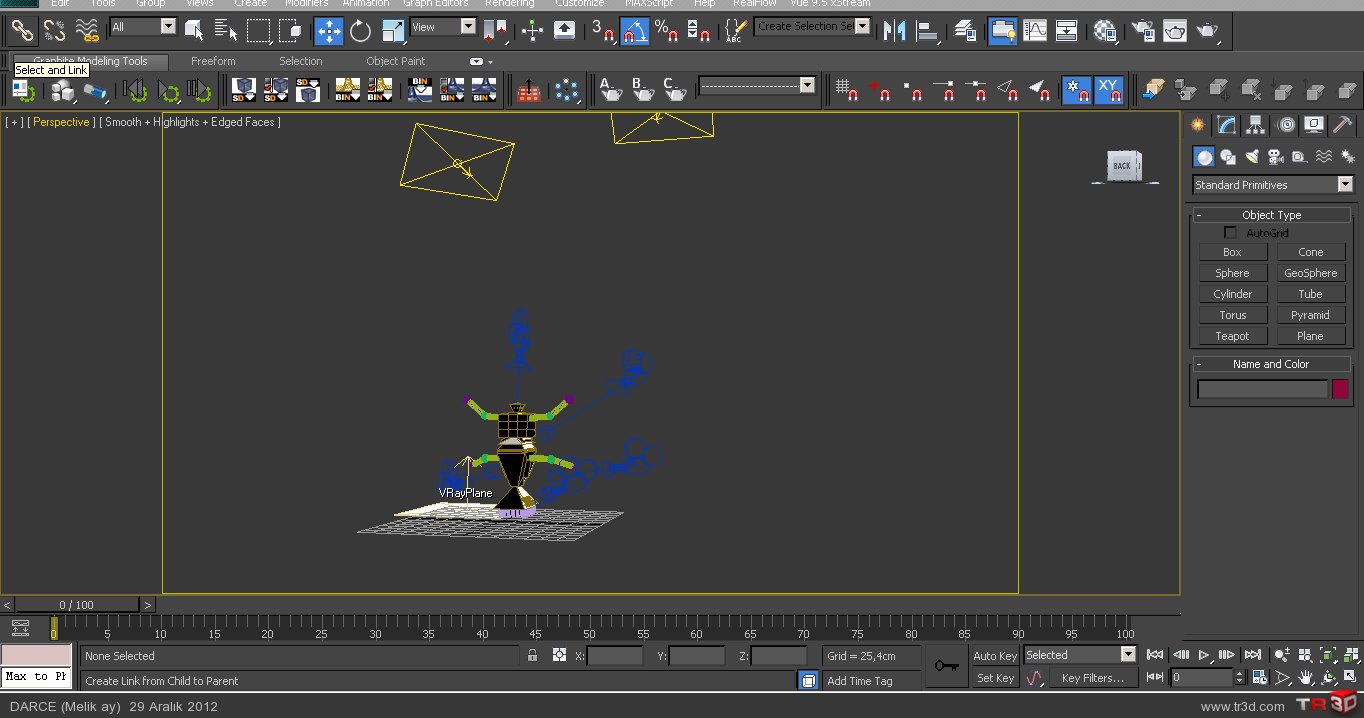Open the object color swatch

tap(1340, 390)
